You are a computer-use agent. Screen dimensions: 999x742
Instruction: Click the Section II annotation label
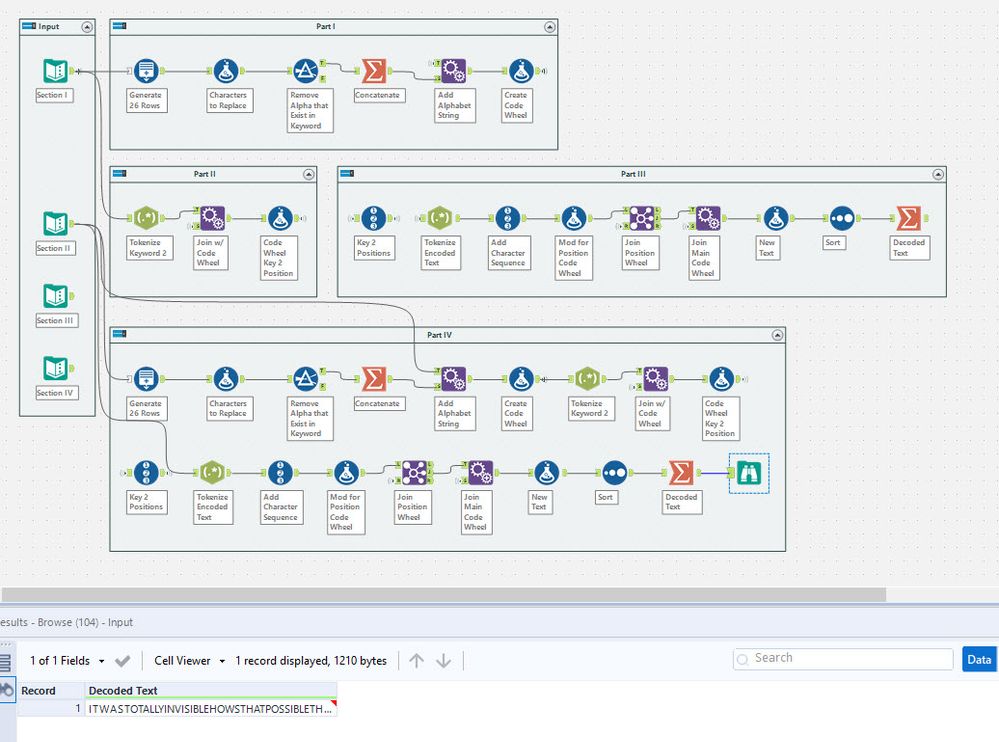(55, 248)
